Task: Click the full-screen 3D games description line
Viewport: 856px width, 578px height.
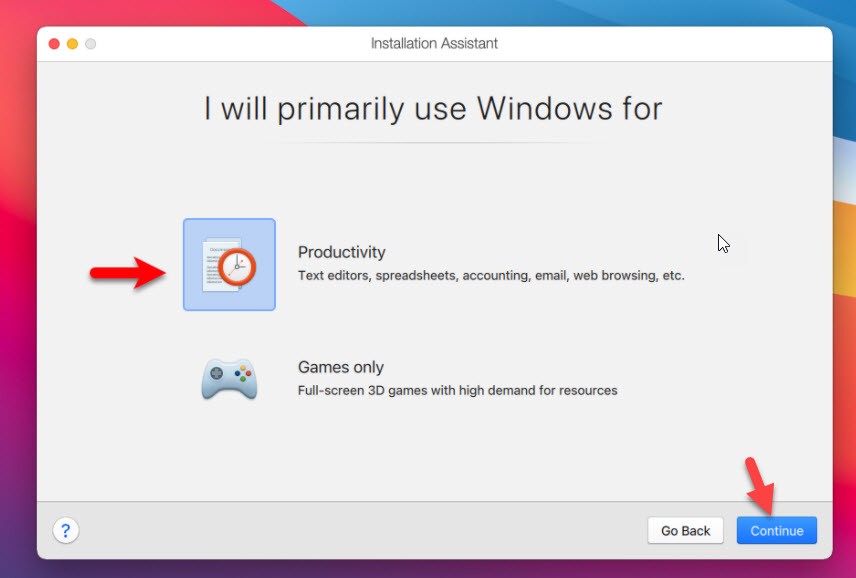Action: pyautogui.click(x=457, y=391)
